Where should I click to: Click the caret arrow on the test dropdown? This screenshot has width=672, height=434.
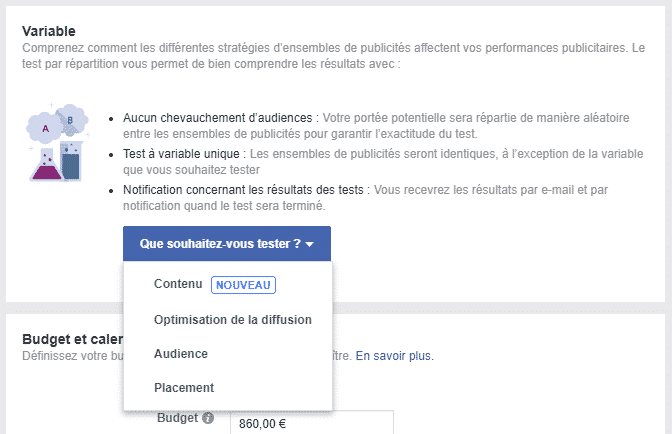click(x=310, y=244)
